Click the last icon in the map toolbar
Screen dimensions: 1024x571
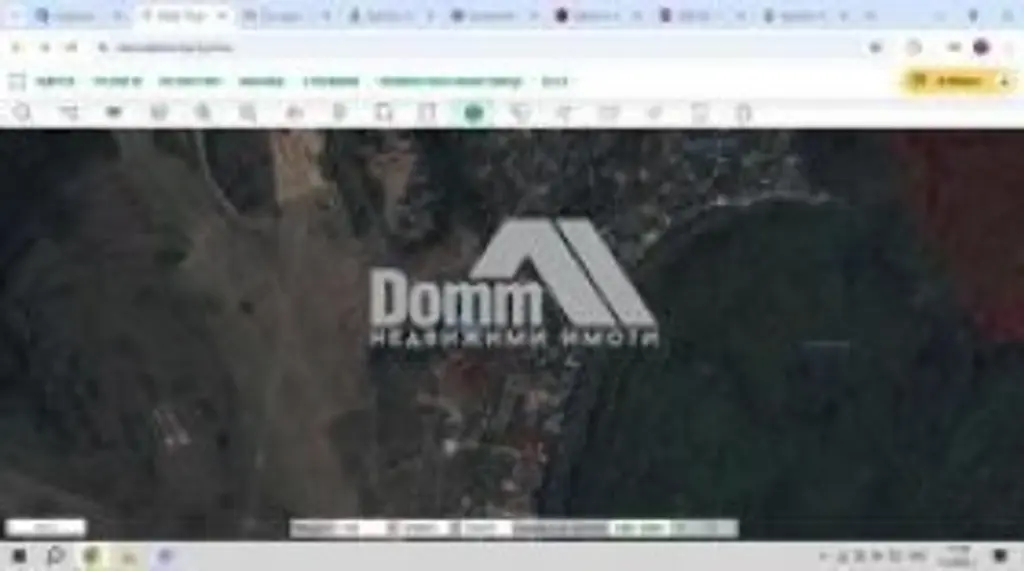point(743,113)
